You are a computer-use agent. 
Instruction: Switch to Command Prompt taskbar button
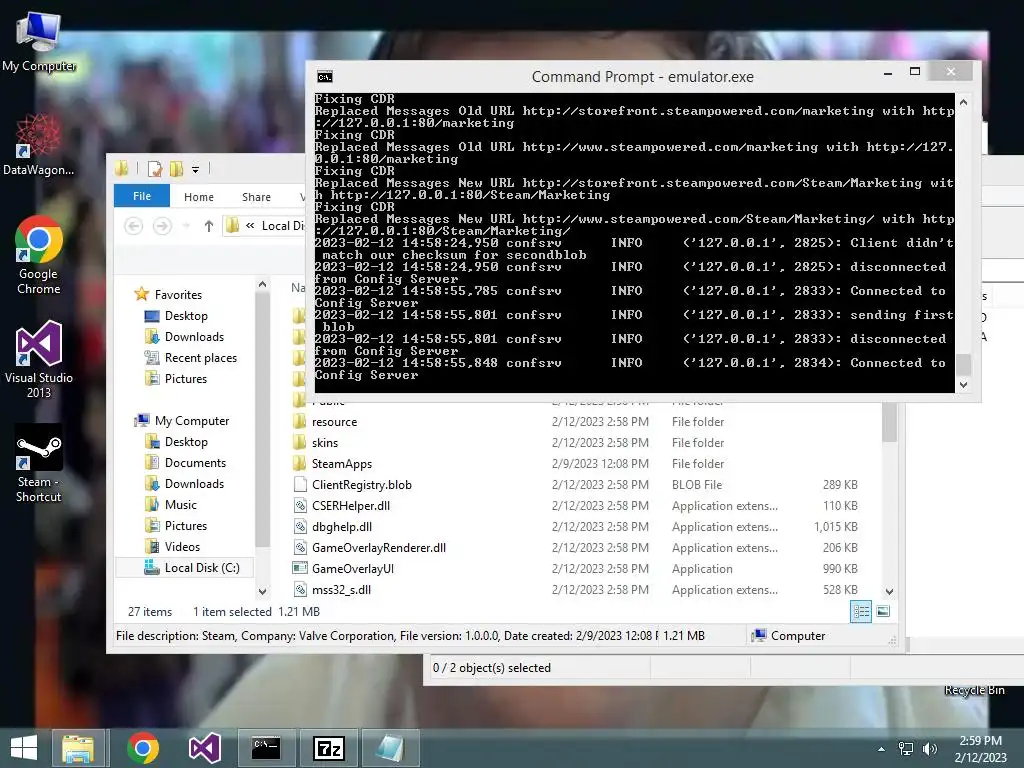(x=266, y=748)
